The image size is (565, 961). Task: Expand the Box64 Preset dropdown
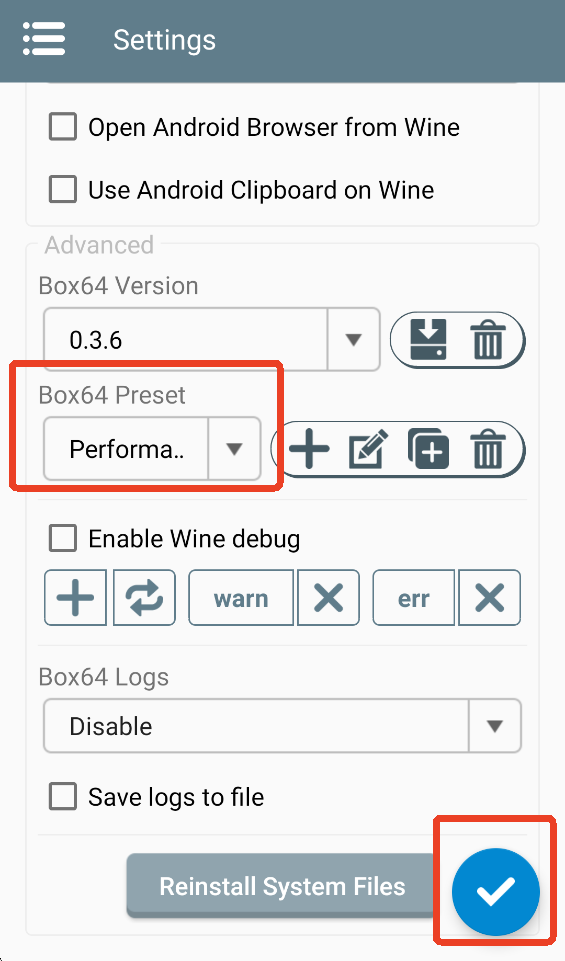tap(152, 449)
